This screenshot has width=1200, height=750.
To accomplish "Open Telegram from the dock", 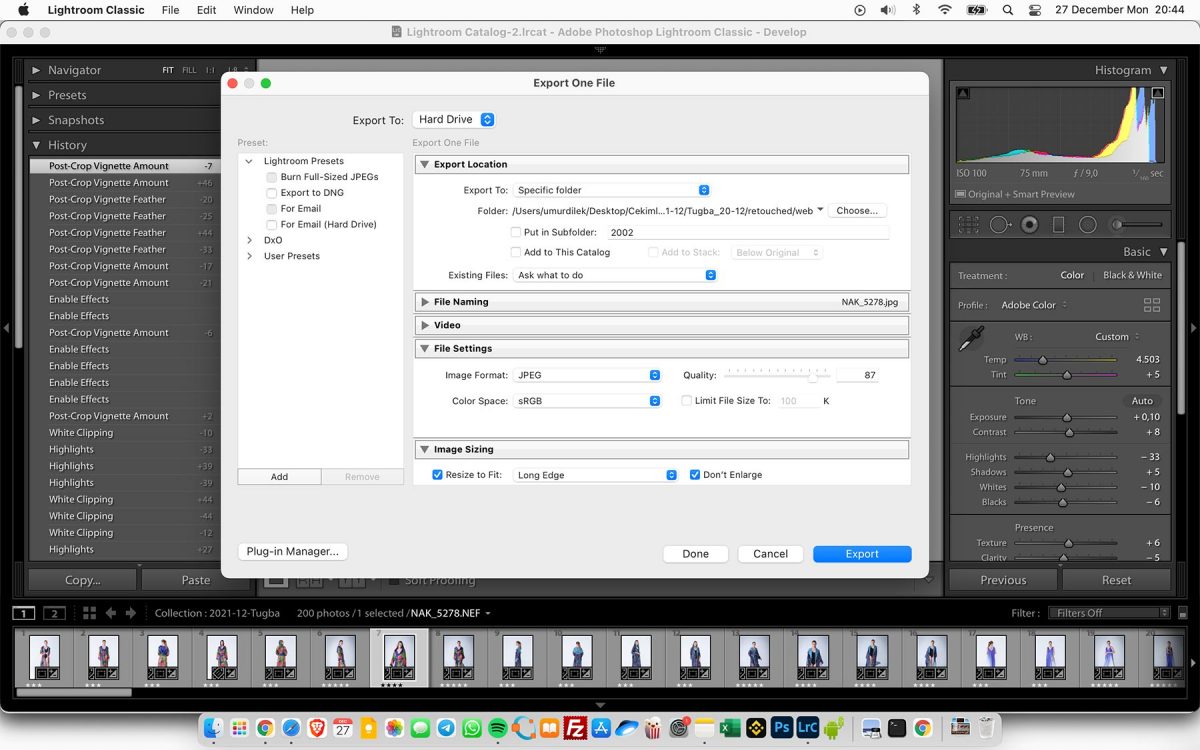I will pyautogui.click(x=446, y=728).
